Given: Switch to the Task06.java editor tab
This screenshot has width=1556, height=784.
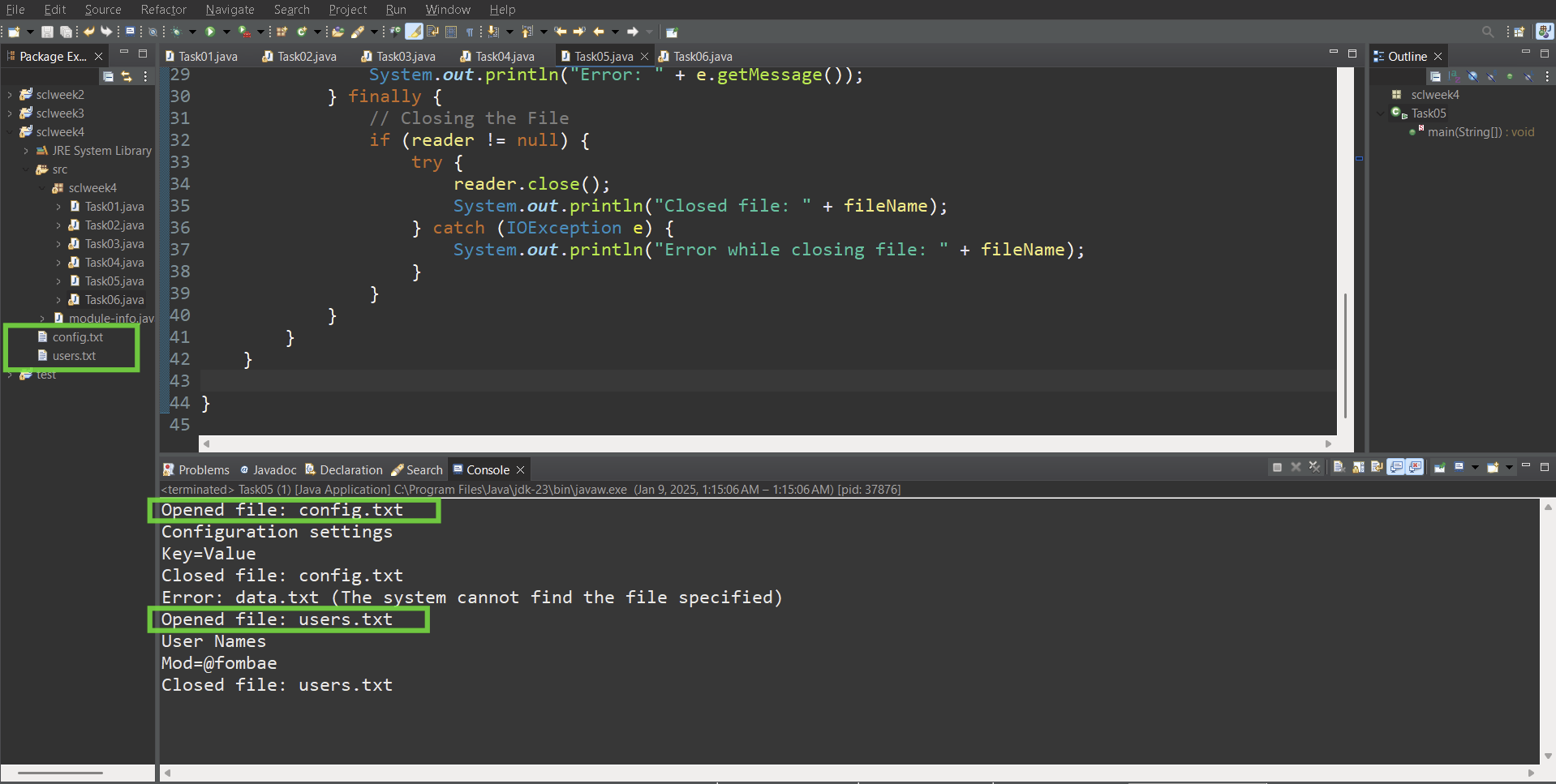Looking at the screenshot, I should (x=695, y=57).
